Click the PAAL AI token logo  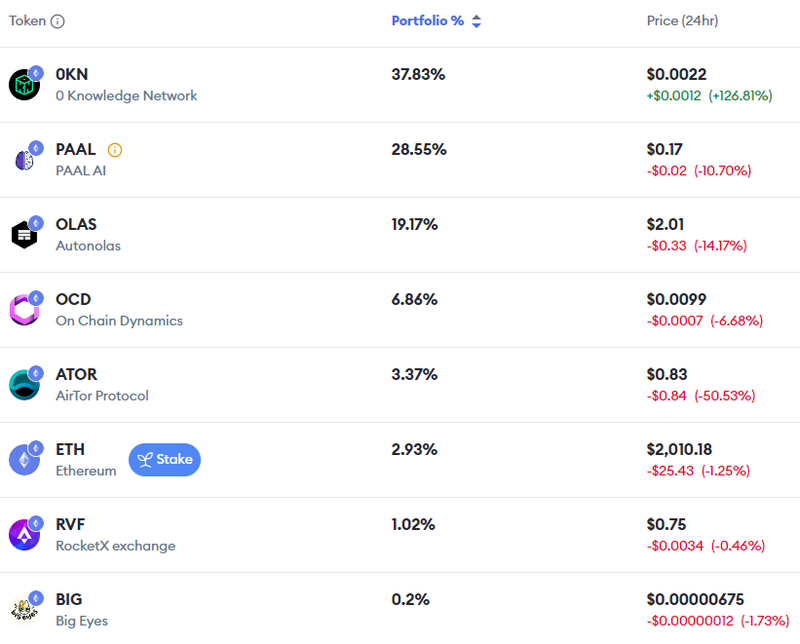[24, 160]
